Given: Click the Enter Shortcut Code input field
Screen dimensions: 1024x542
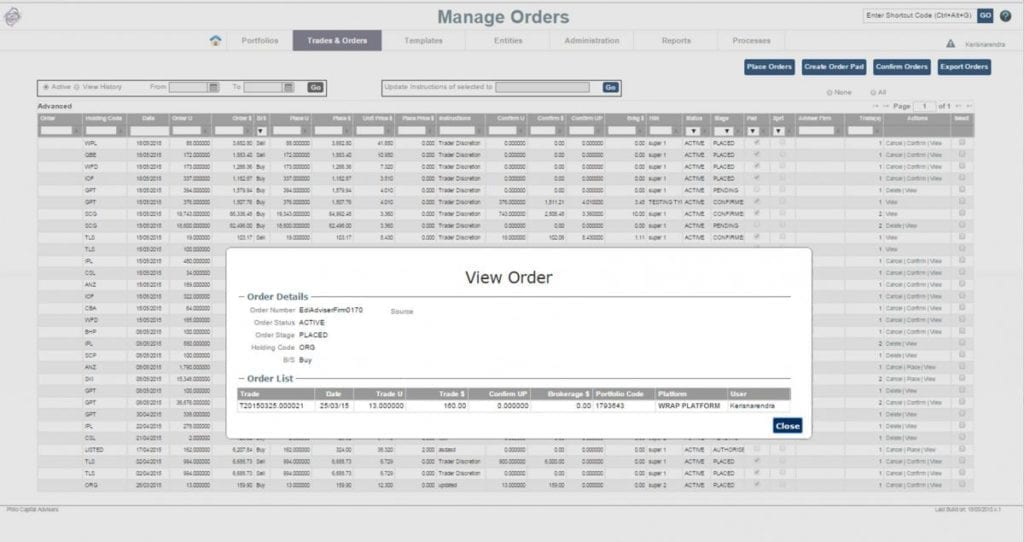Looking at the screenshot, I should click(918, 16).
